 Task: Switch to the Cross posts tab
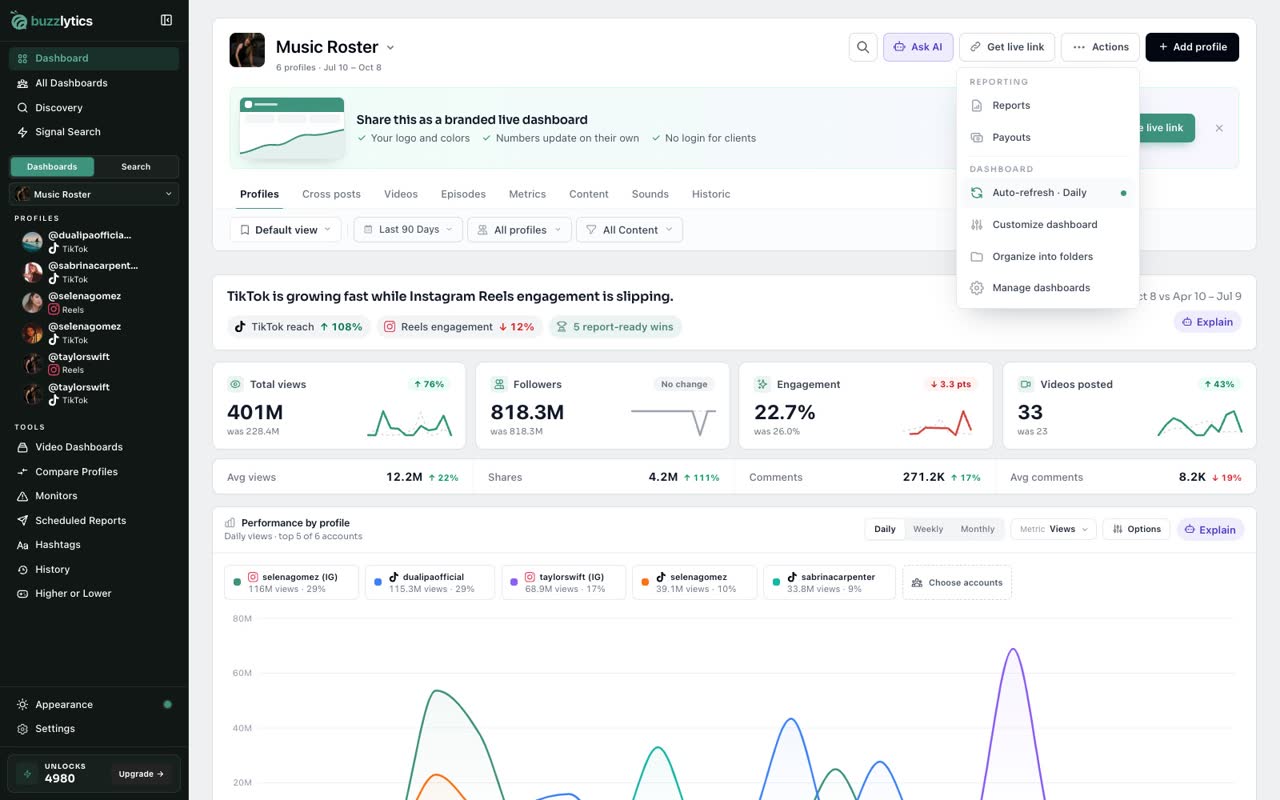(x=331, y=194)
